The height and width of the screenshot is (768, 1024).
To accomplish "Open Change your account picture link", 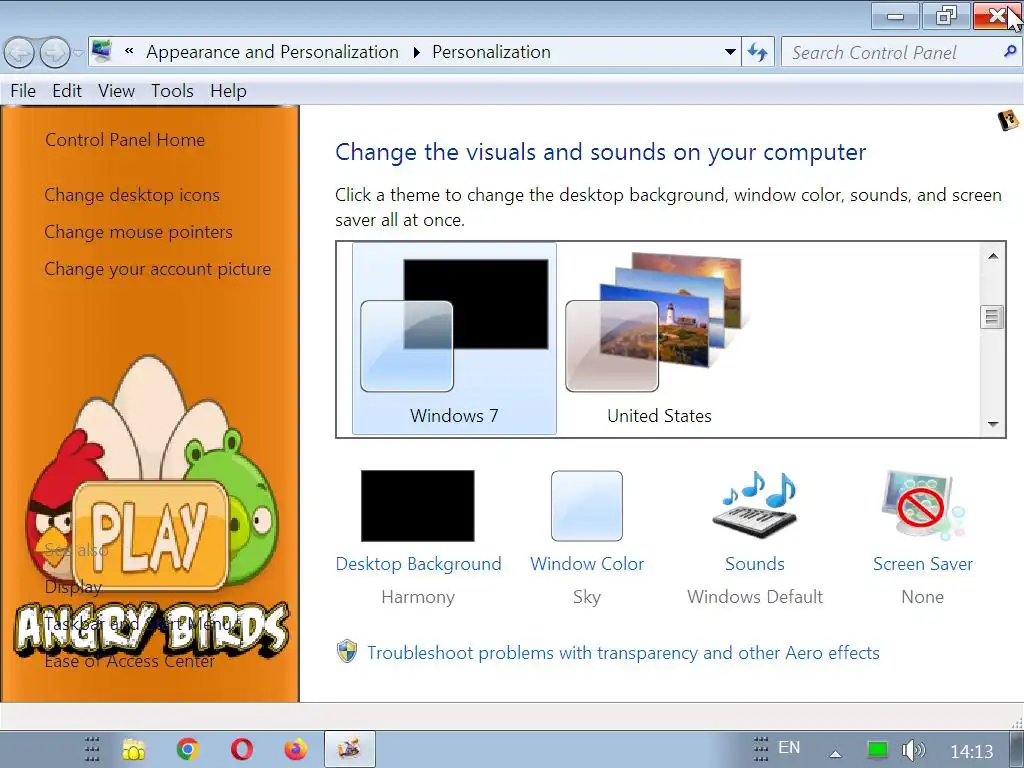I will (x=157, y=269).
